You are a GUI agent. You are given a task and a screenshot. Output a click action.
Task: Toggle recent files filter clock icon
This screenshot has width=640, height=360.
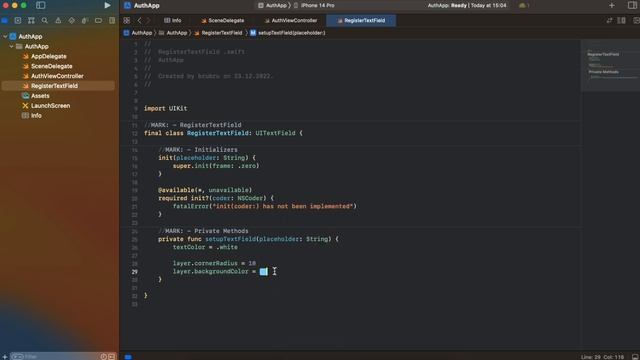point(104,356)
